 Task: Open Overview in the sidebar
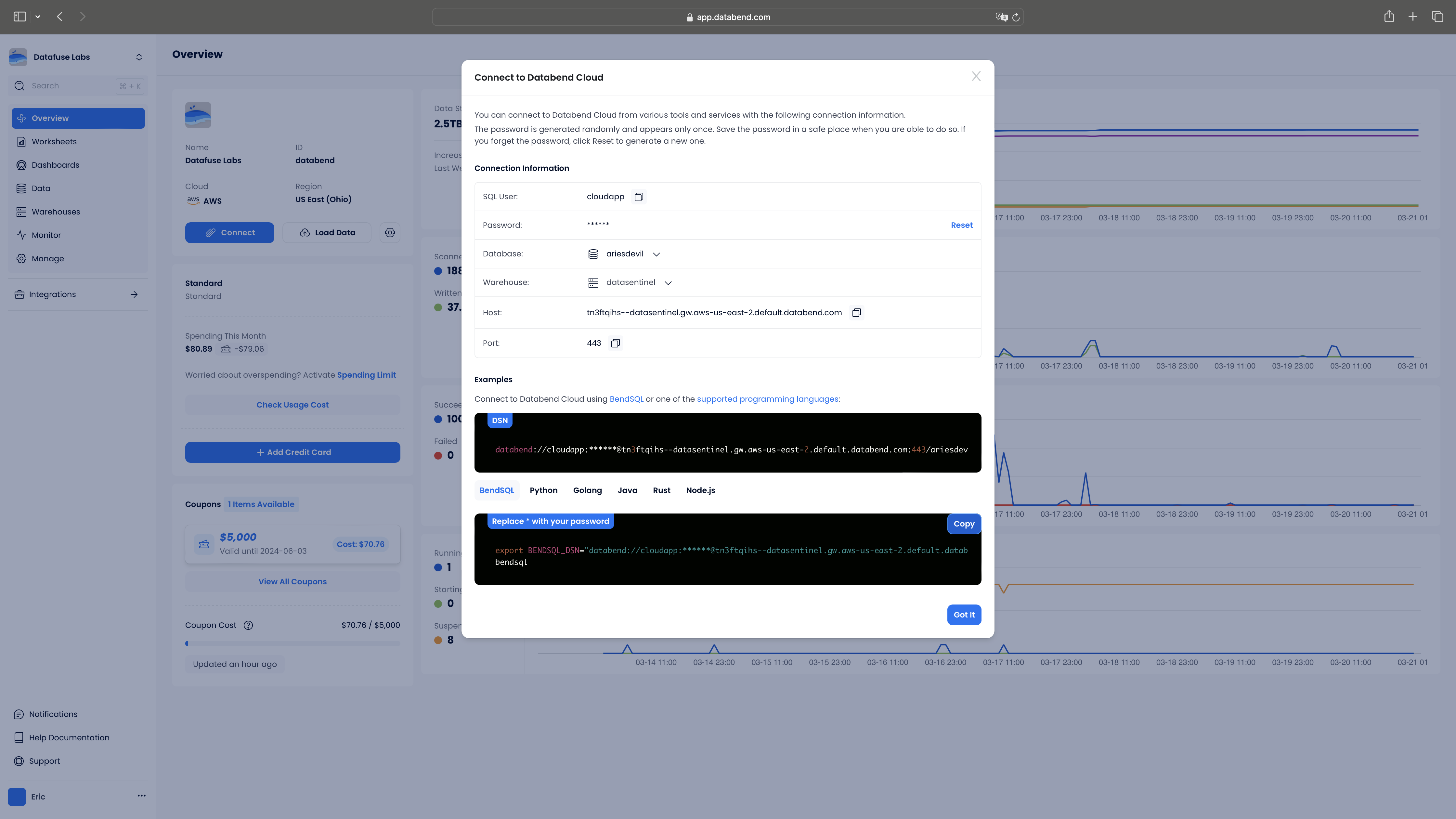[x=78, y=118]
